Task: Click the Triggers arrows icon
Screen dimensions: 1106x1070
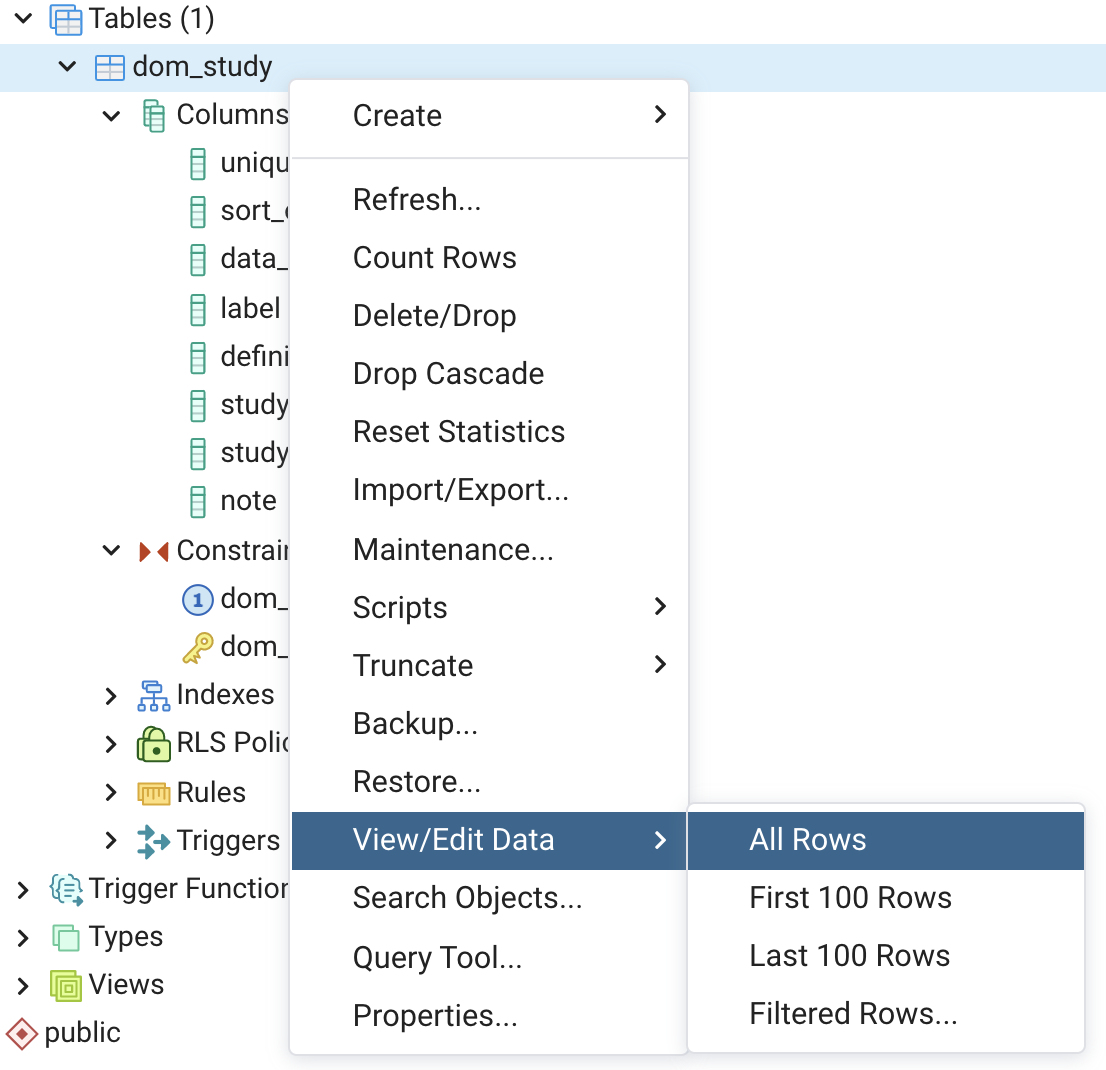Action: pyautogui.click(x=153, y=841)
